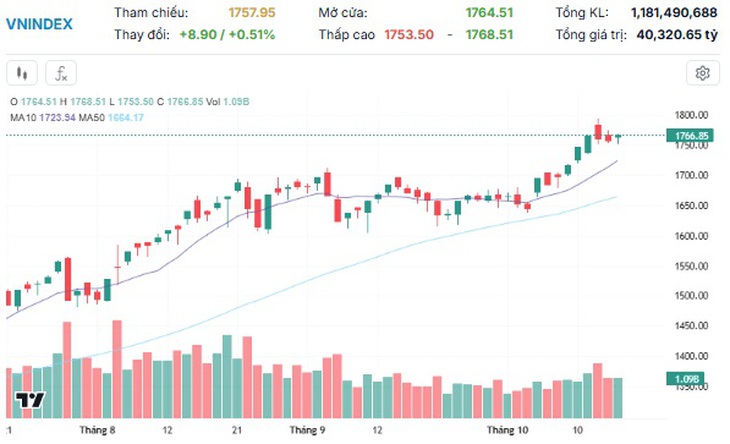Click the TradingView logo

[x=30, y=400]
